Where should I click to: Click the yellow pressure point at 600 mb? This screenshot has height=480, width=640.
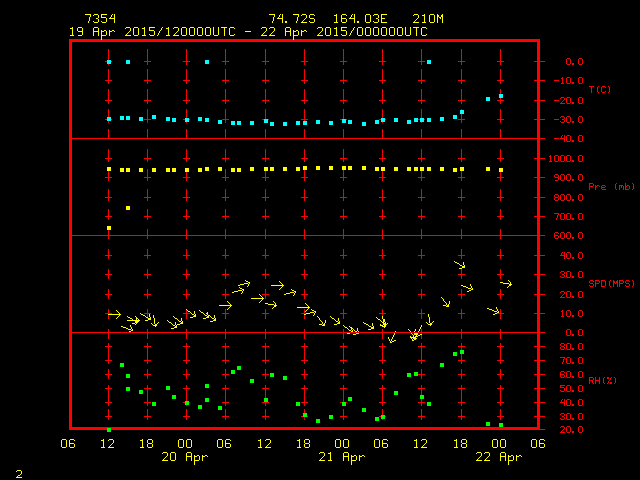pos(109,228)
